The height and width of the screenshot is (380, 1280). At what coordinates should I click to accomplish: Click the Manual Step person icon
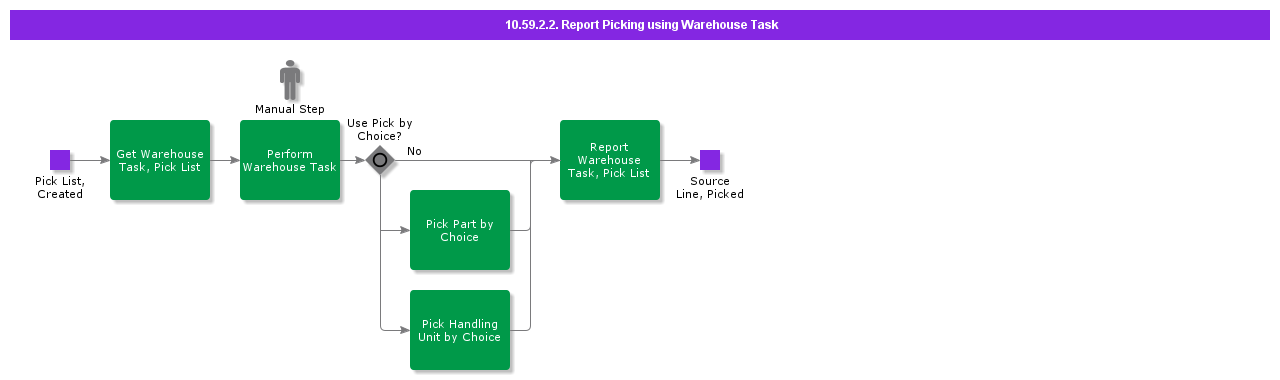pos(290,80)
